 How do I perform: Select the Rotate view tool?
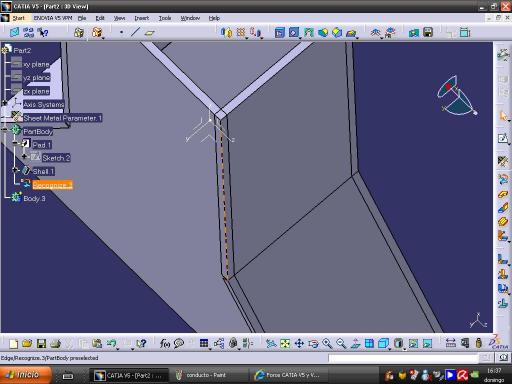(313, 343)
